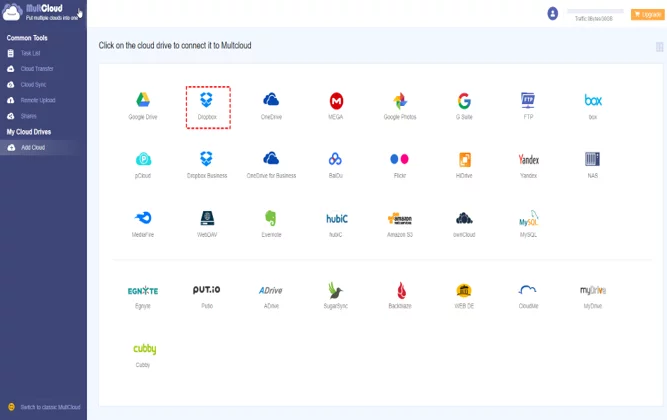Choose the ADrive icon
Image resolution: width=667 pixels, height=420 pixels.
[x=271, y=290]
